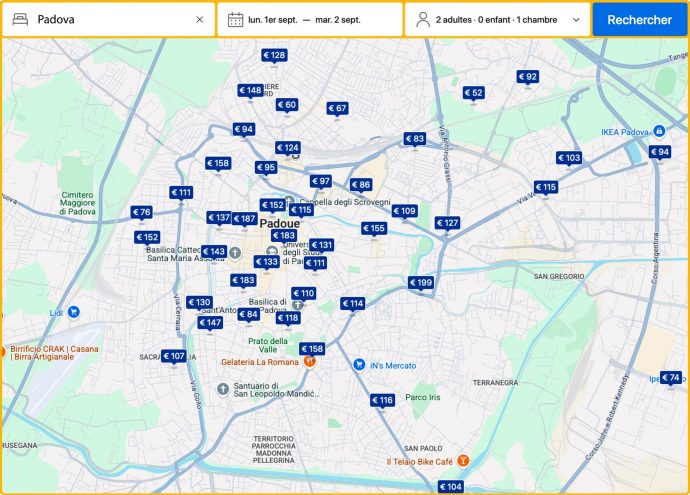The height and width of the screenshot is (495, 690).
Task: Choose the € 74 price marker
Action: coord(671,378)
